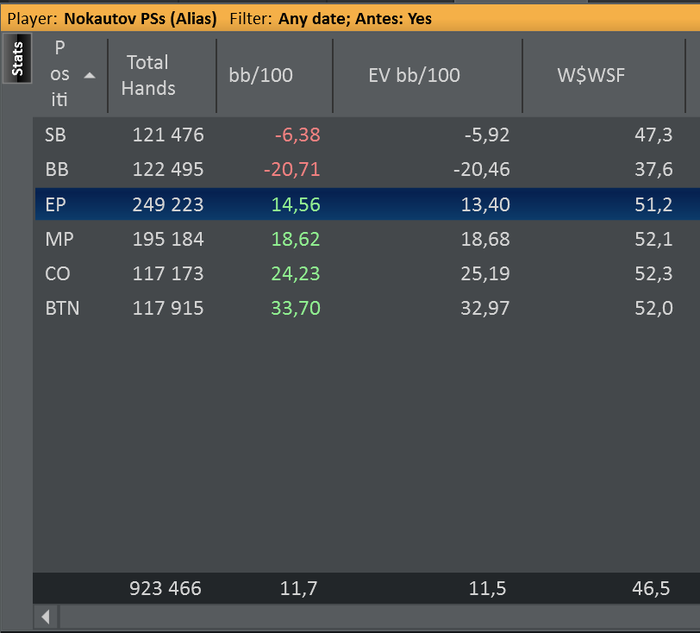Click the W$WSF column header
700x633 pixels.
[x=591, y=75]
